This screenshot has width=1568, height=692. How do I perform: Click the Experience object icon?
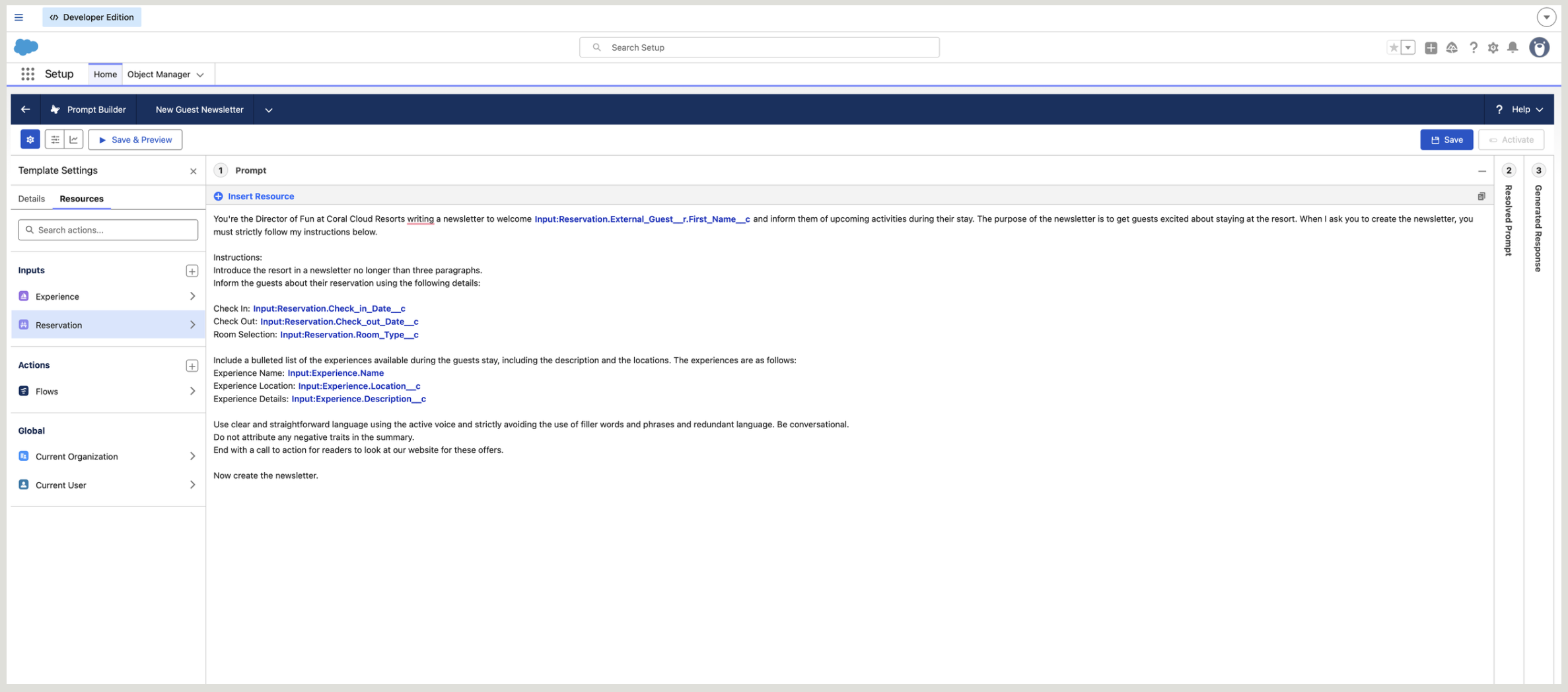[24, 296]
